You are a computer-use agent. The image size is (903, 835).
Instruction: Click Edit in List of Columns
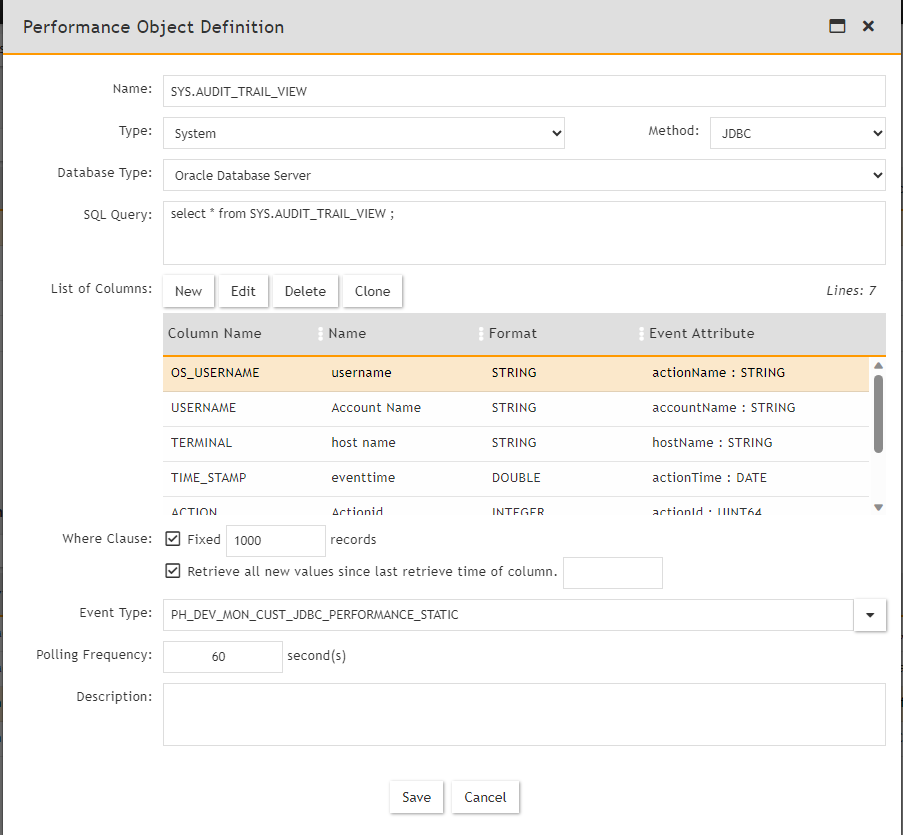243,291
